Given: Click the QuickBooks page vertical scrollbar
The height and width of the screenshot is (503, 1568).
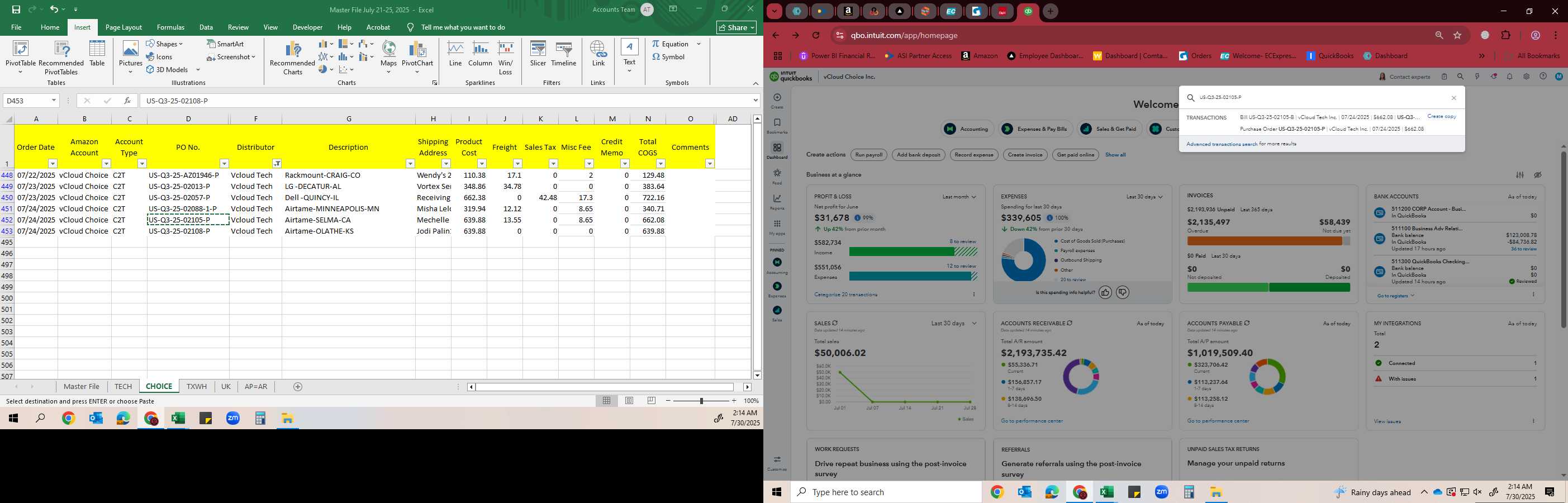Looking at the screenshot, I should click(x=1563, y=239).
